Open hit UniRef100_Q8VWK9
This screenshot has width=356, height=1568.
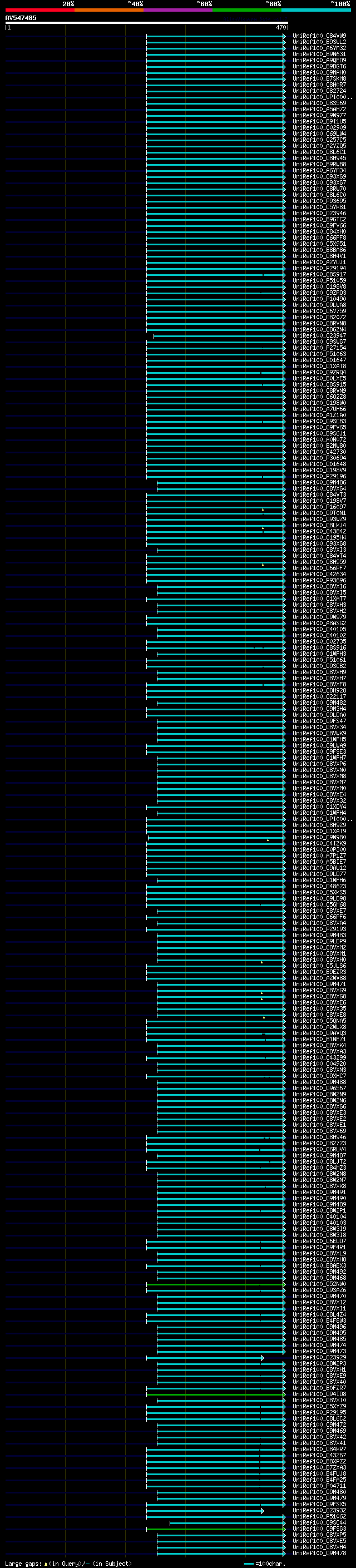[x=319, y=734]
